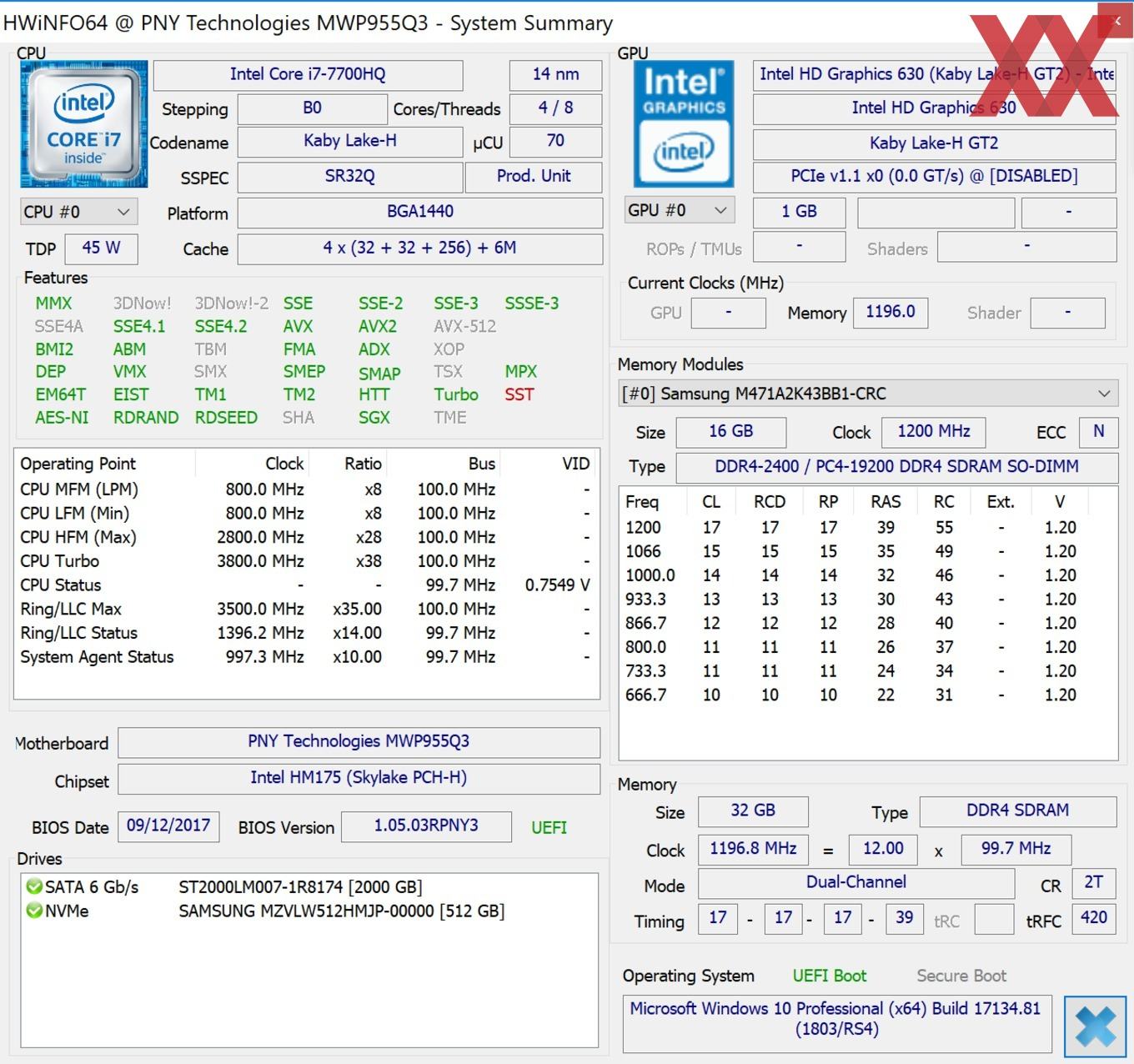The image size is (1134, 1064).
Task: Click the 1 GB GPU memory field
Action: click(x=799, y=212)
